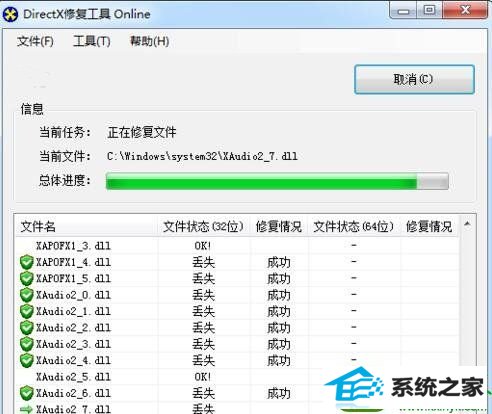This screenshot has height=414, width=492.
Task: Select the XAudio2_6.dll file name
Action: pos(73,393)
